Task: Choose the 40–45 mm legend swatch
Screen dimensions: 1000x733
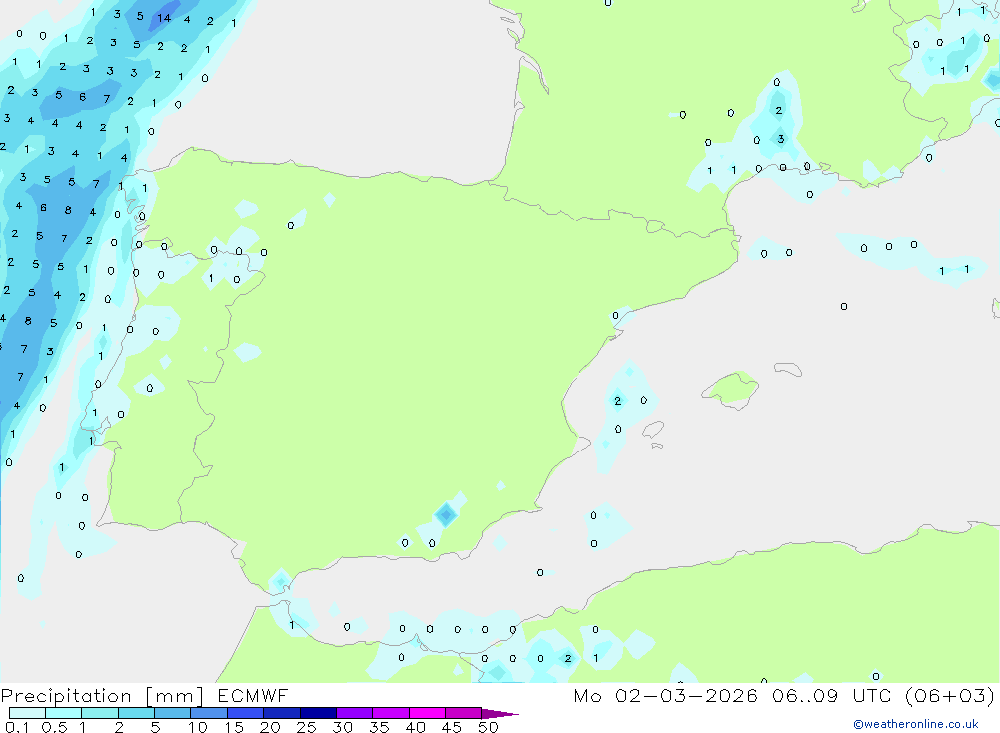Action: pos(427,713)
